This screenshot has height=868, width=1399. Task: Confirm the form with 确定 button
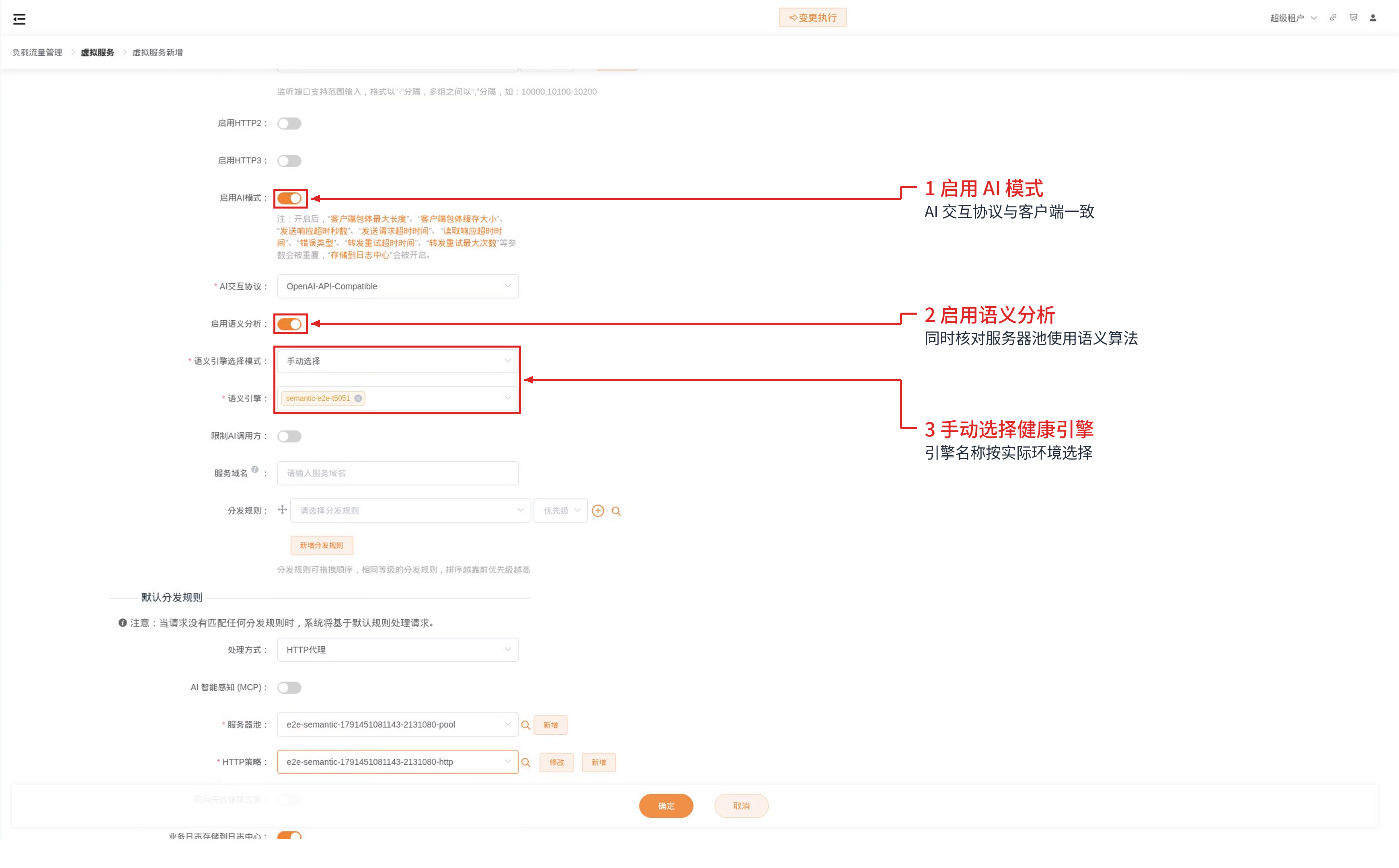pyautogui.click(x=666, y=806)
